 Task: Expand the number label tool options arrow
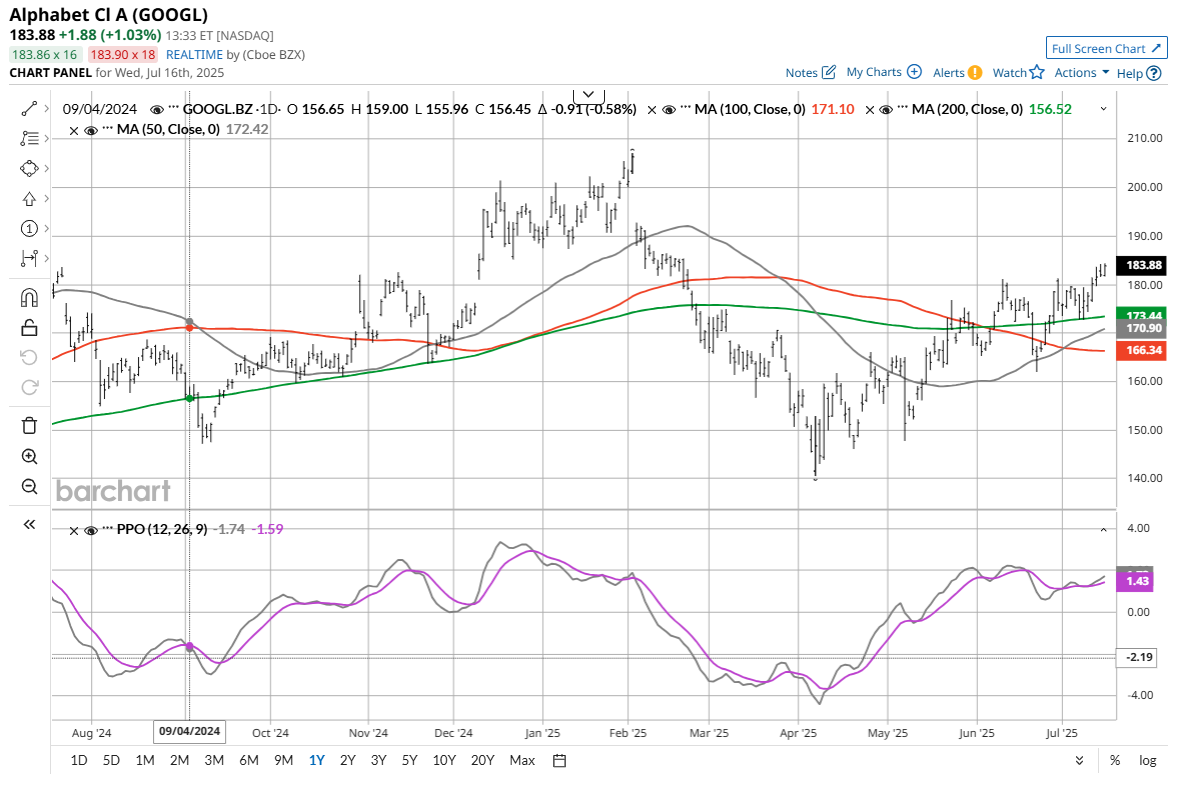coord(47,229)
